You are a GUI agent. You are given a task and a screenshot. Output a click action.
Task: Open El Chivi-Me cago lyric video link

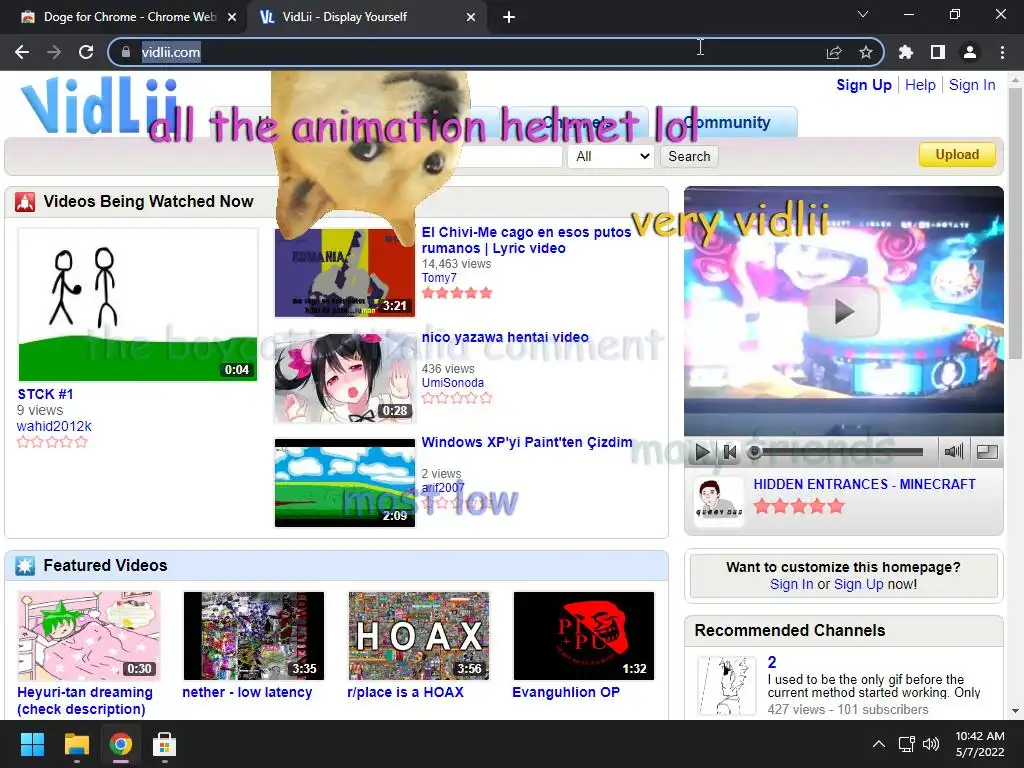pos(526,240)
